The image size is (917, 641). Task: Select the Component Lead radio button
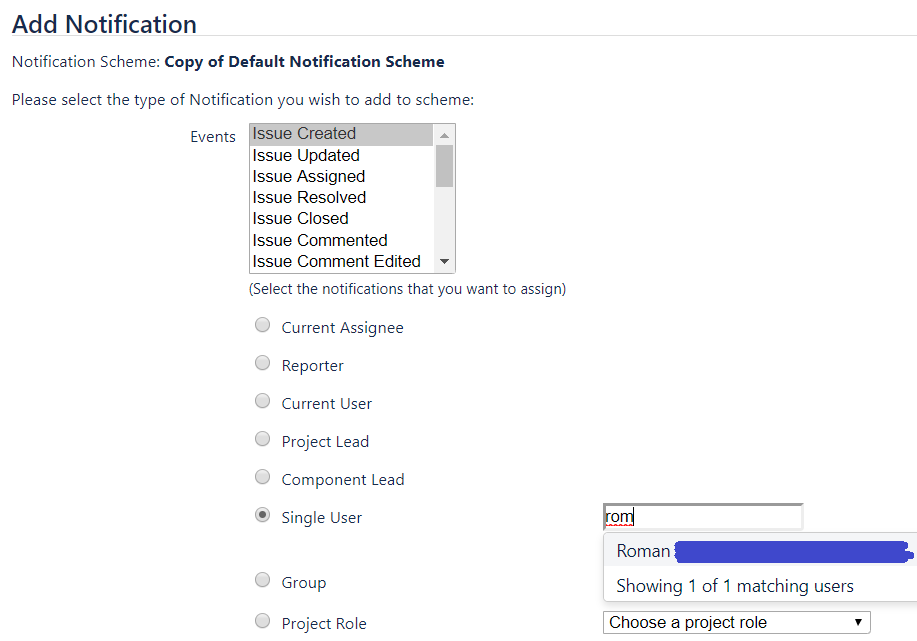tap(263, 477)
